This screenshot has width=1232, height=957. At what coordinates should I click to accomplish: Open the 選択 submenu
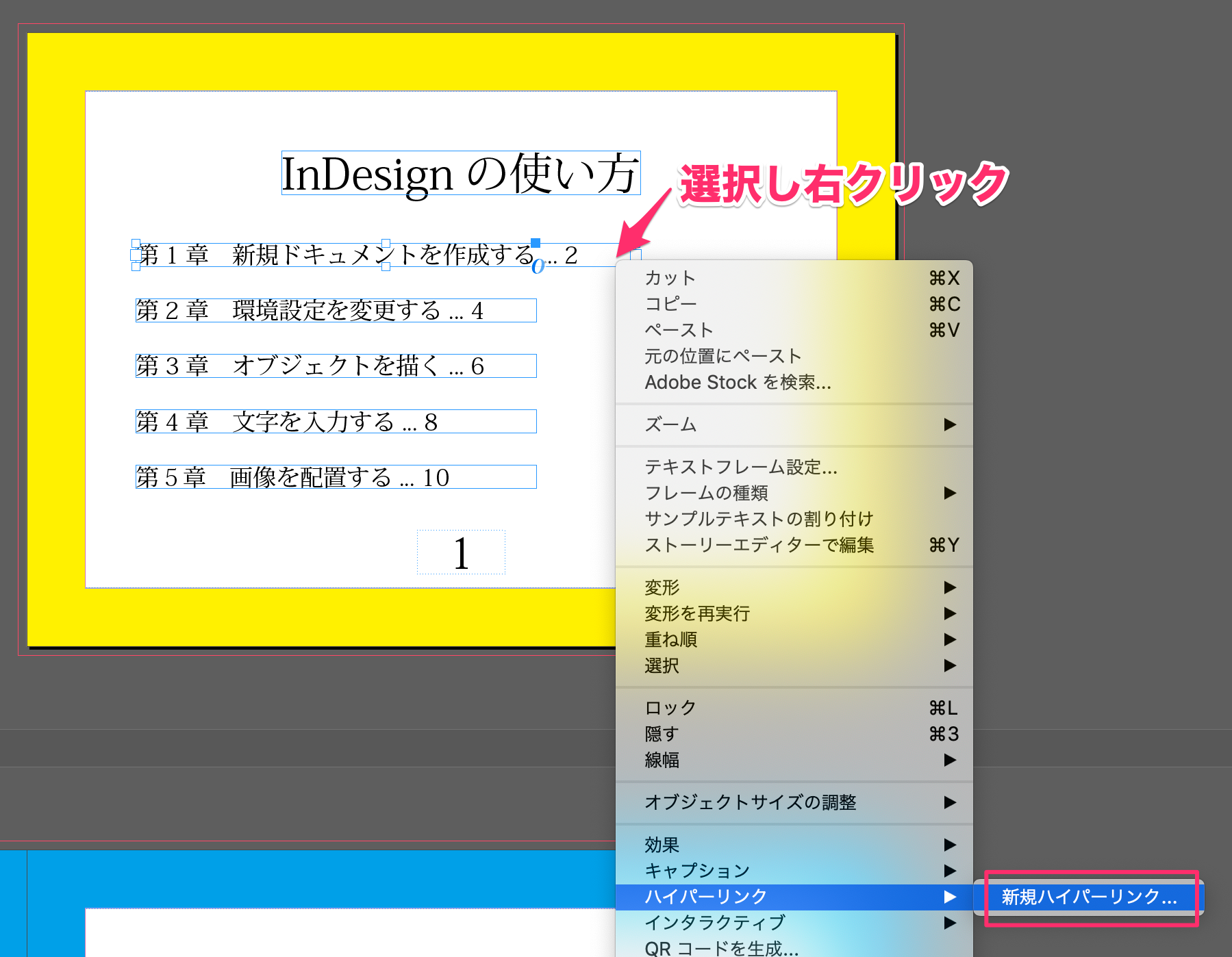794,665
